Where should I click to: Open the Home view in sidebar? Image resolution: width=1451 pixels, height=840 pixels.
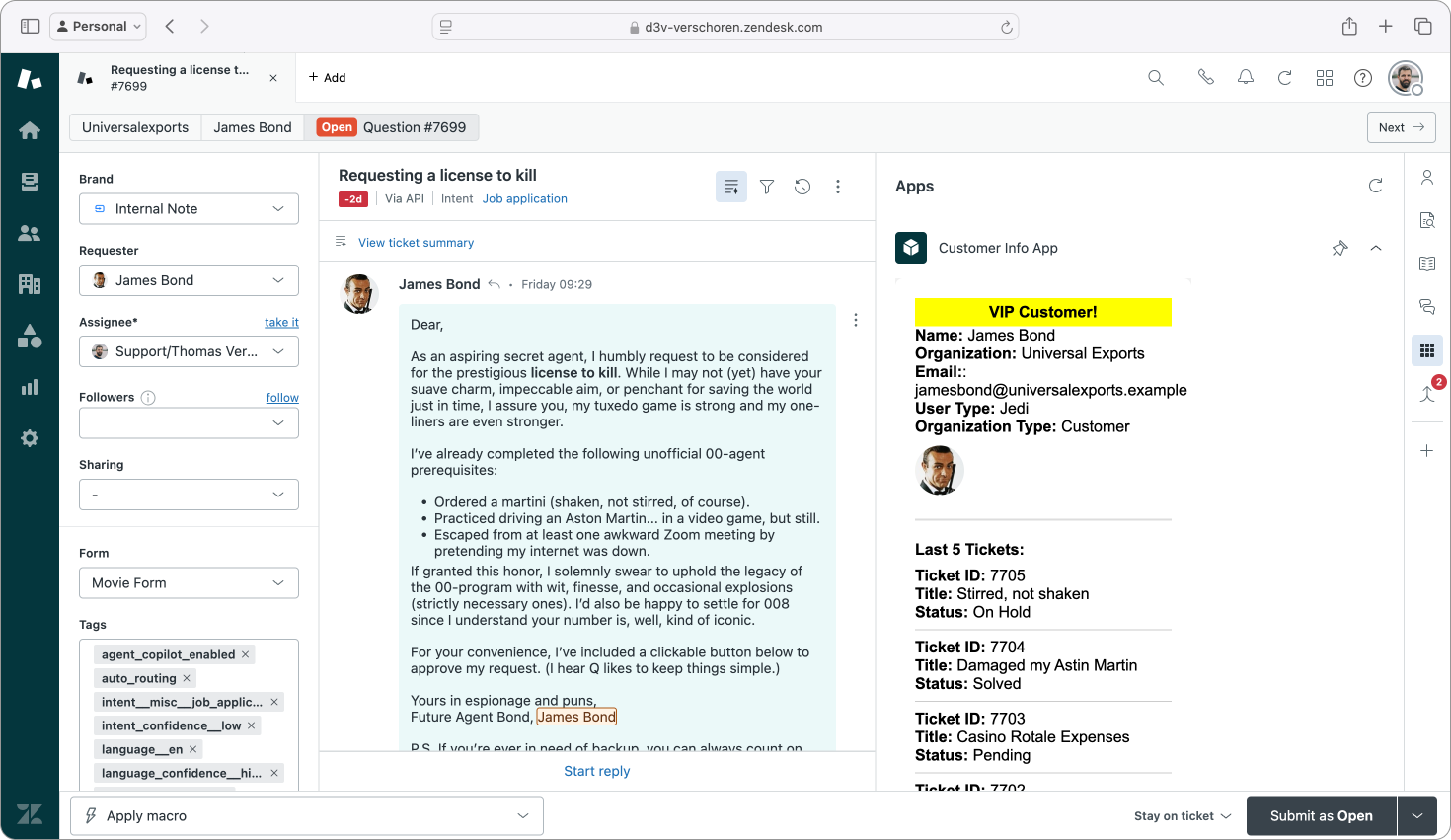[x=30, y=130]
